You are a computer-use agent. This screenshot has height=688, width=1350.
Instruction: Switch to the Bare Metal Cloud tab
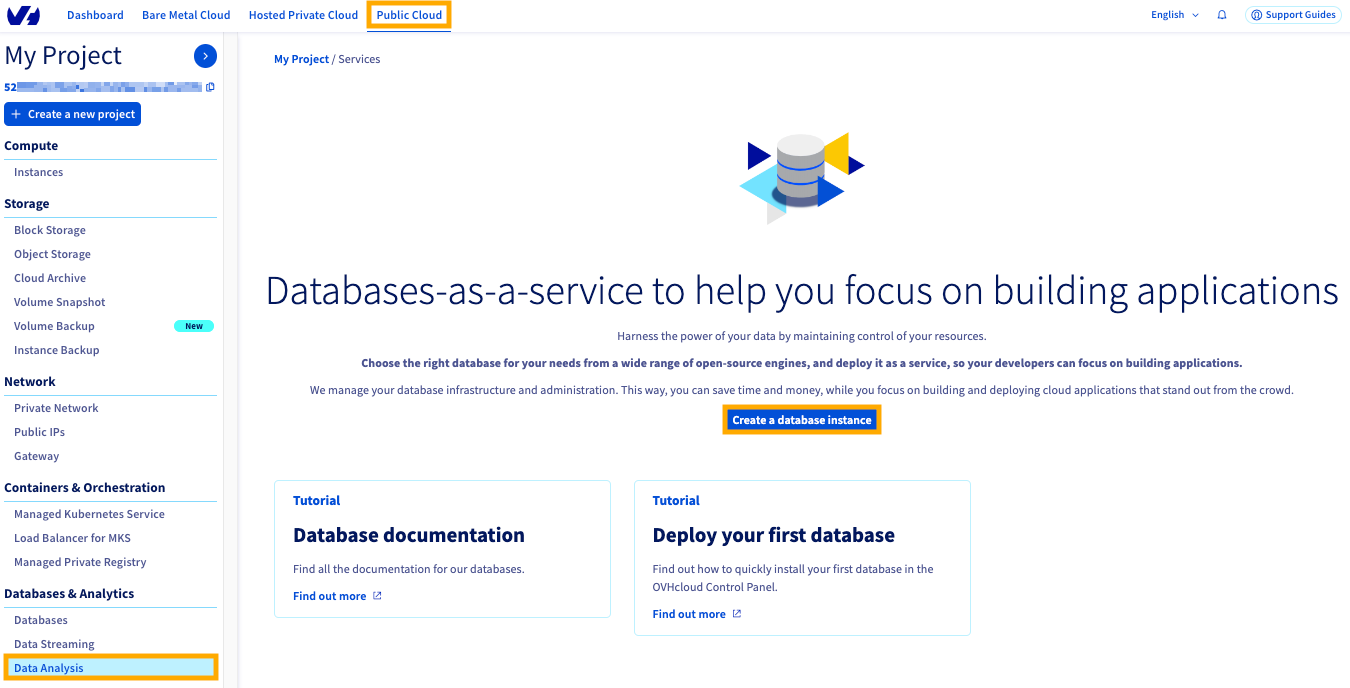pyautogui.click(x=186, y=14)
